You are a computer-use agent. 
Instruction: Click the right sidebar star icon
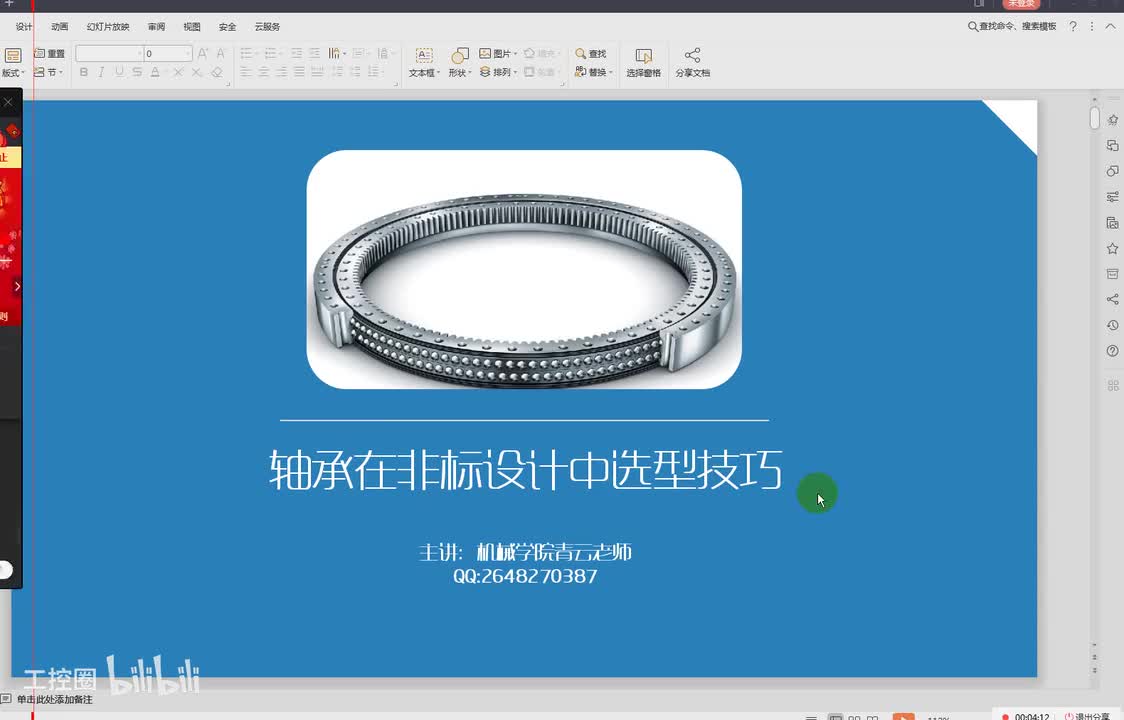coord(1113,248)
